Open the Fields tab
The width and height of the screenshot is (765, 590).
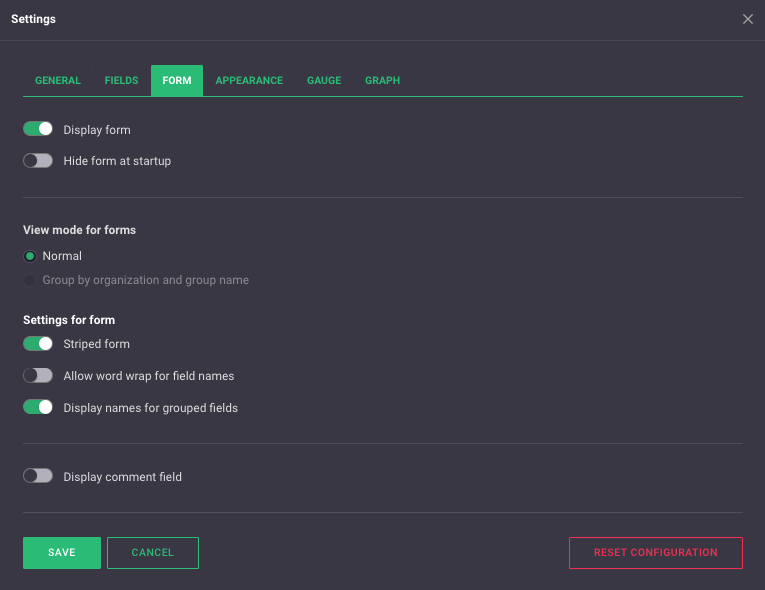point(121,81)
